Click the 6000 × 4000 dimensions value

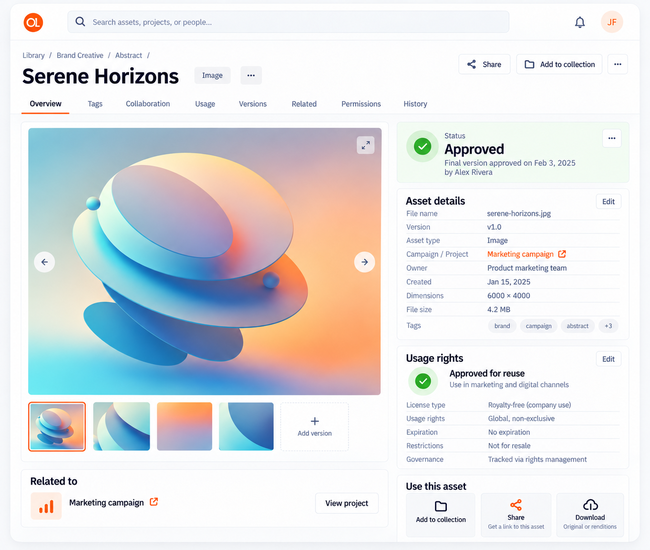[509, 296]
